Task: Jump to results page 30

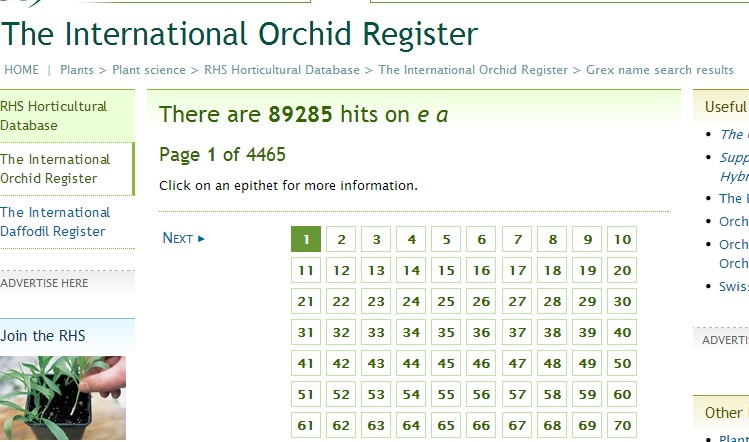Action: point(622,301)
